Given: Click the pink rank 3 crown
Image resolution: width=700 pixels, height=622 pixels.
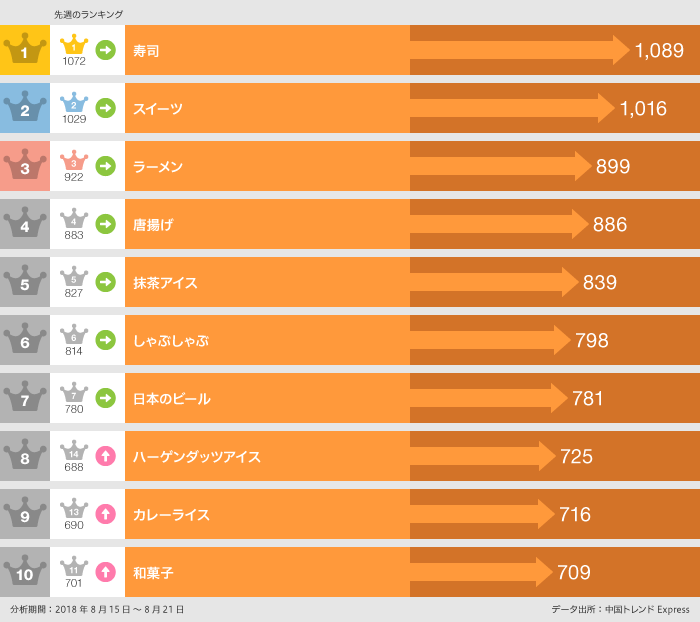Looking at the screenshot, I should (x=25, y=166).
